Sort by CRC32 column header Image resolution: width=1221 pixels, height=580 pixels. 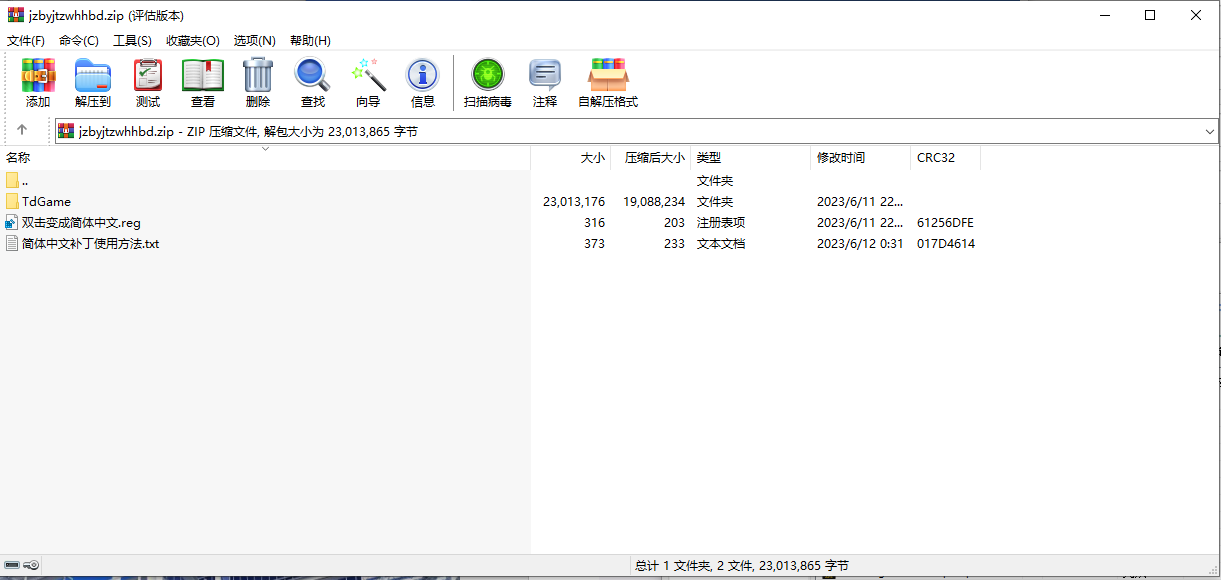pos(945,157)
